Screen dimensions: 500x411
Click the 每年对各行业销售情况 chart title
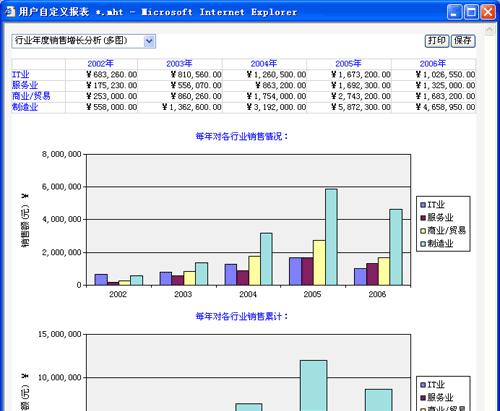[242, 136]
